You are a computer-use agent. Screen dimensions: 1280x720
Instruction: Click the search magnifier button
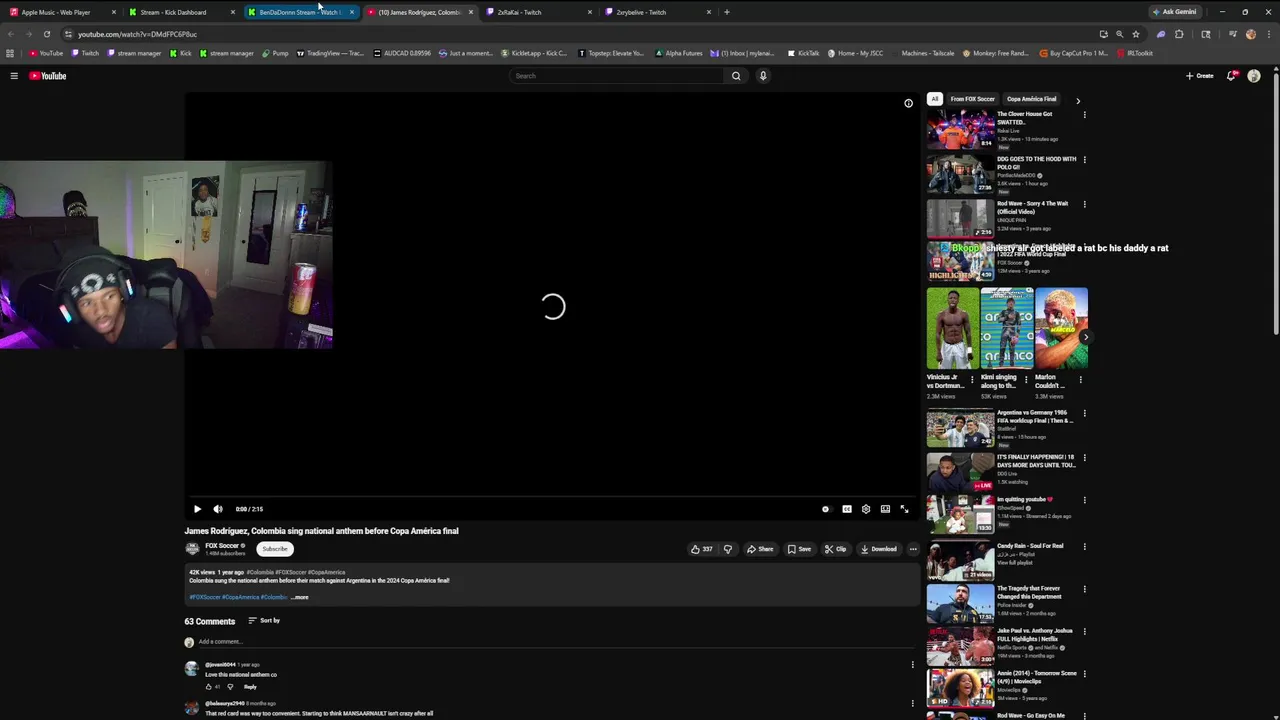(x=736, y=76)
